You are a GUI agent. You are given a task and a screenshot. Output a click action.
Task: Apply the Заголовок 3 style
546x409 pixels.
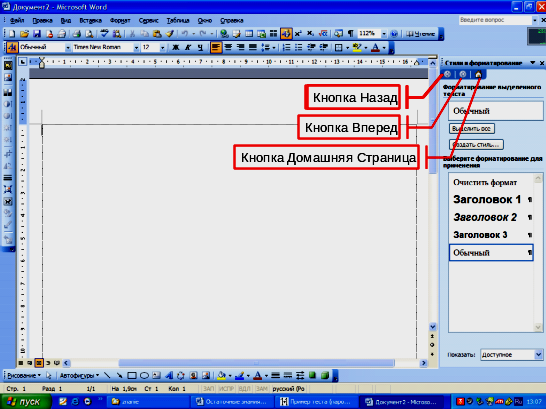[x=491, y=235]
